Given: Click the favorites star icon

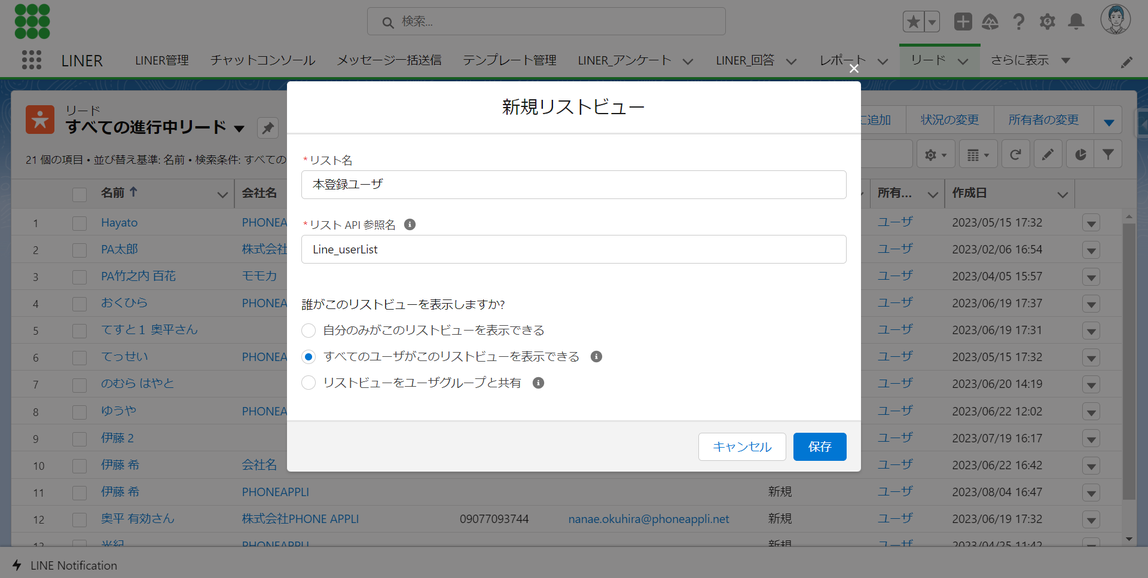Looking at the screenshot, I should pyautogui.click(x=913, y=22).
